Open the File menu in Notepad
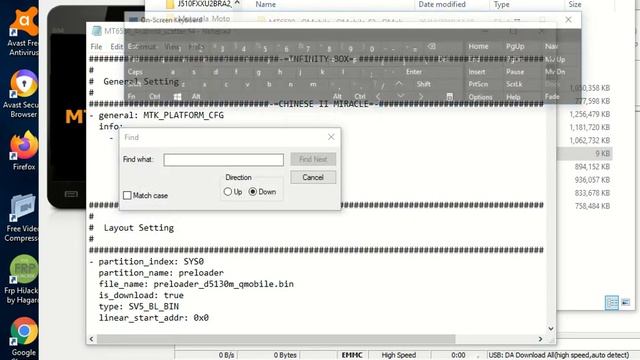 [x=96, y=47]
